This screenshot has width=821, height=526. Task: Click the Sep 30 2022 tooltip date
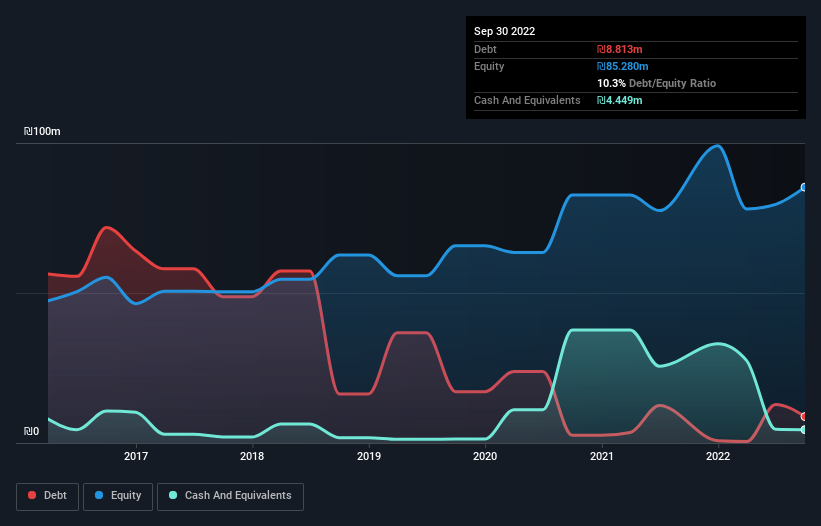point(504,31)
